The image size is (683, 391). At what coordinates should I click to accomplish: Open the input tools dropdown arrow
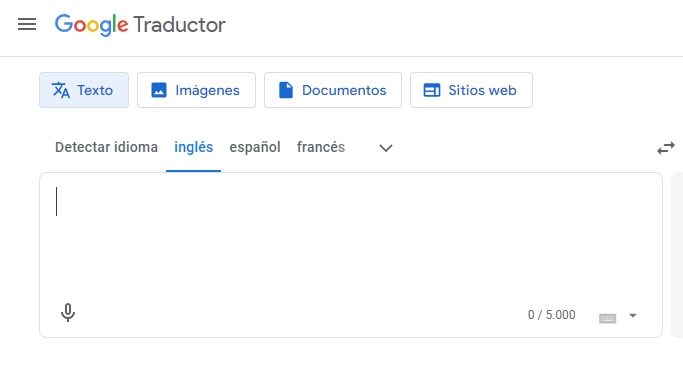tap(633, 315)
